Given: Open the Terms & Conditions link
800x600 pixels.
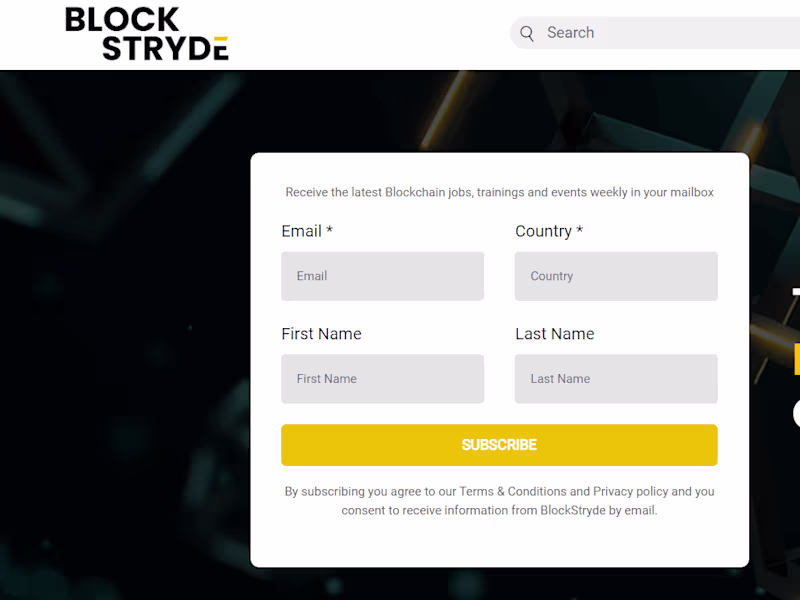Looking at the screenshot, I should click(512, 492).
